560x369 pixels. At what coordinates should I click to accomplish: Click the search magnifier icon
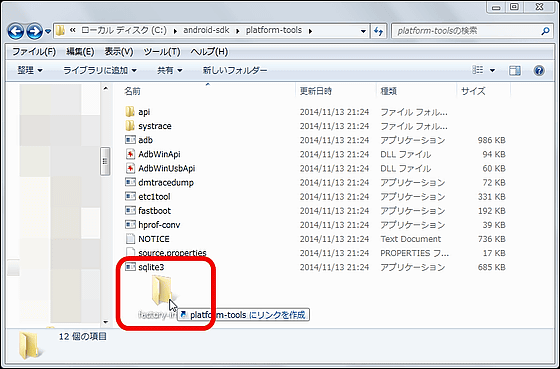point(545,31)
